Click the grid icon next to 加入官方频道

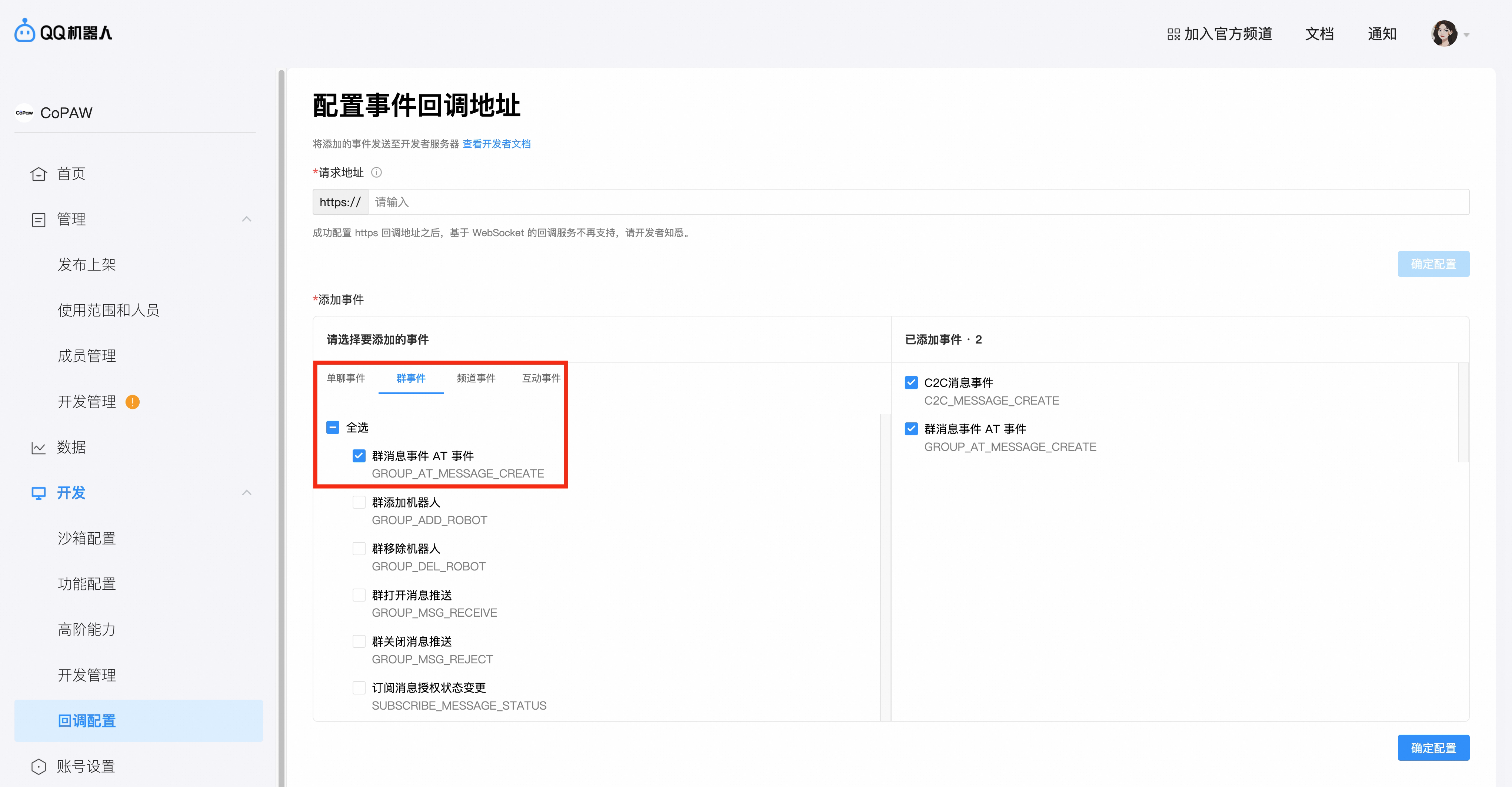[x=1173, y=34]
